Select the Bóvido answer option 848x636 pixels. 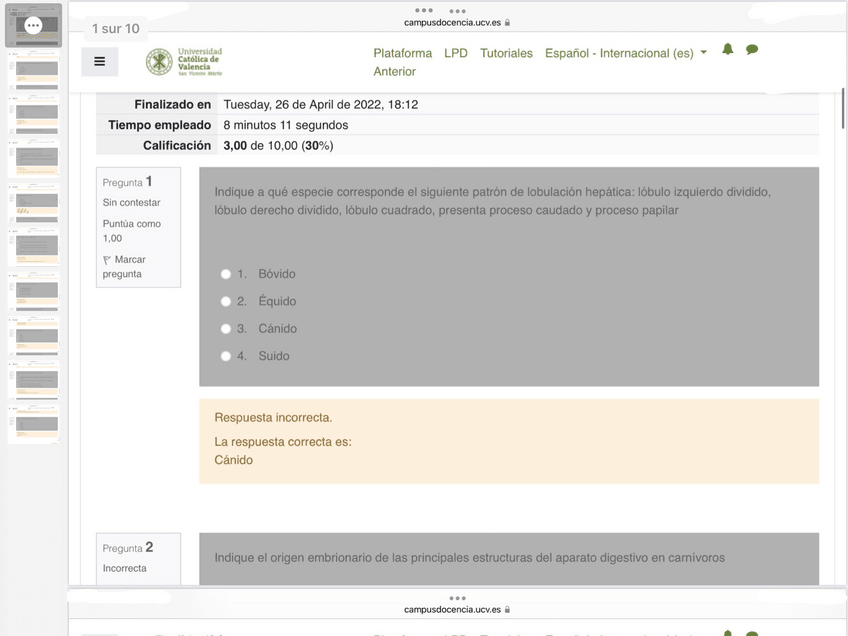[226, 273]
